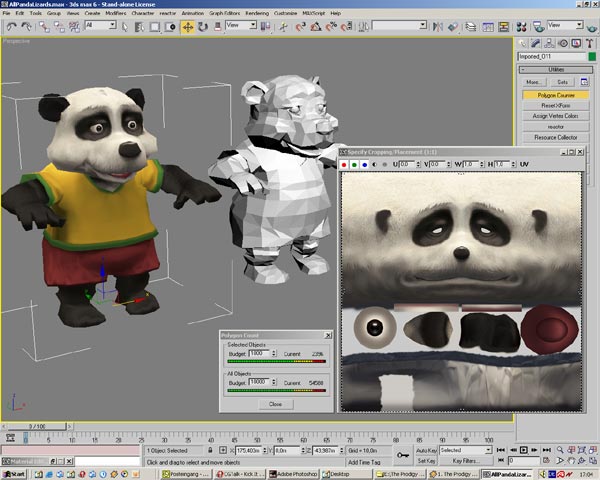The height and width of the screenshot is (480, 600).
Task: Click the Polygon Counter utility button
Action: tap(556, 95)
